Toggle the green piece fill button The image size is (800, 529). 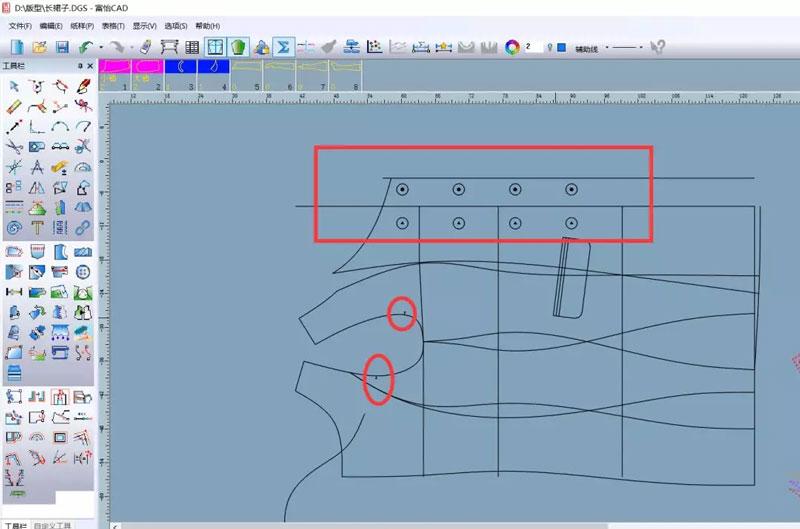[x=238, y=47]
